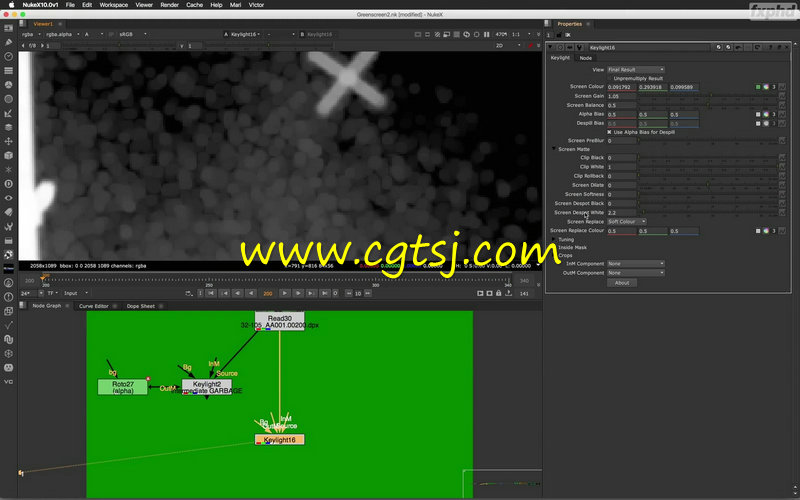Open Screen Colour color wheel picker

pyautogui.click(x=766, y=87)
